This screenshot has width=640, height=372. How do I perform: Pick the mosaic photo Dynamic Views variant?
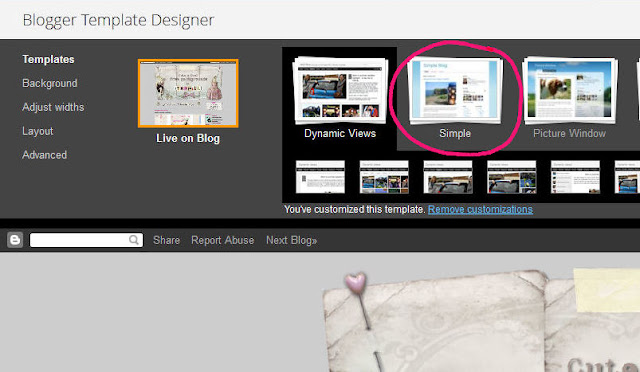511,176
